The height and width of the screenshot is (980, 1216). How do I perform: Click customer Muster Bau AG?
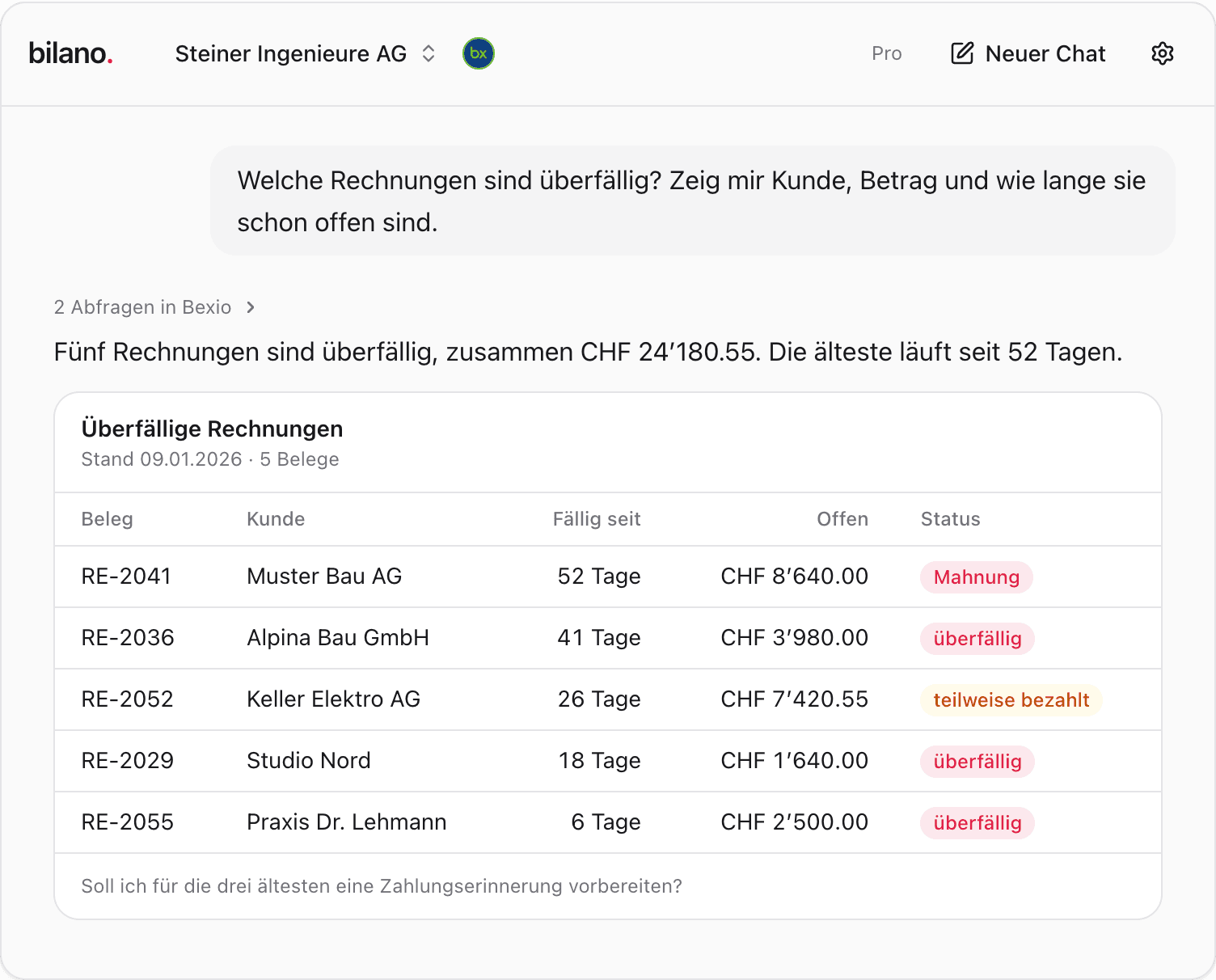(324, 577)
